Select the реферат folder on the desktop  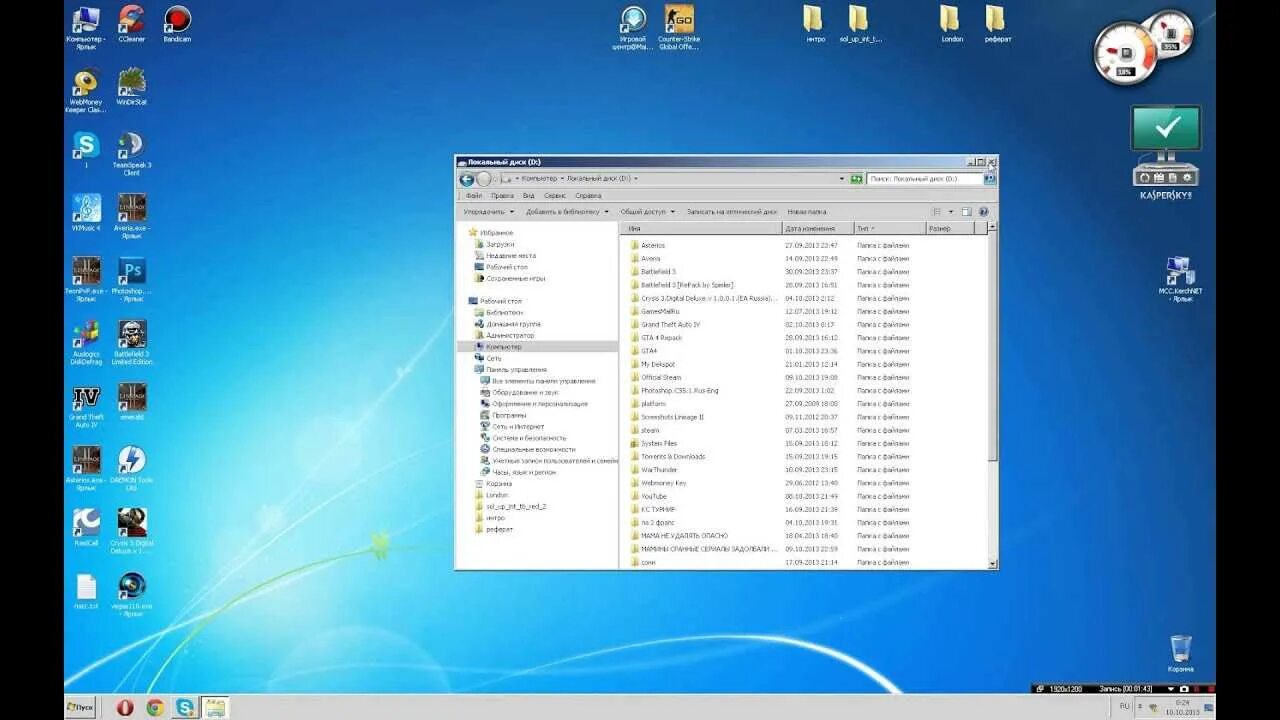pos(997,25)
